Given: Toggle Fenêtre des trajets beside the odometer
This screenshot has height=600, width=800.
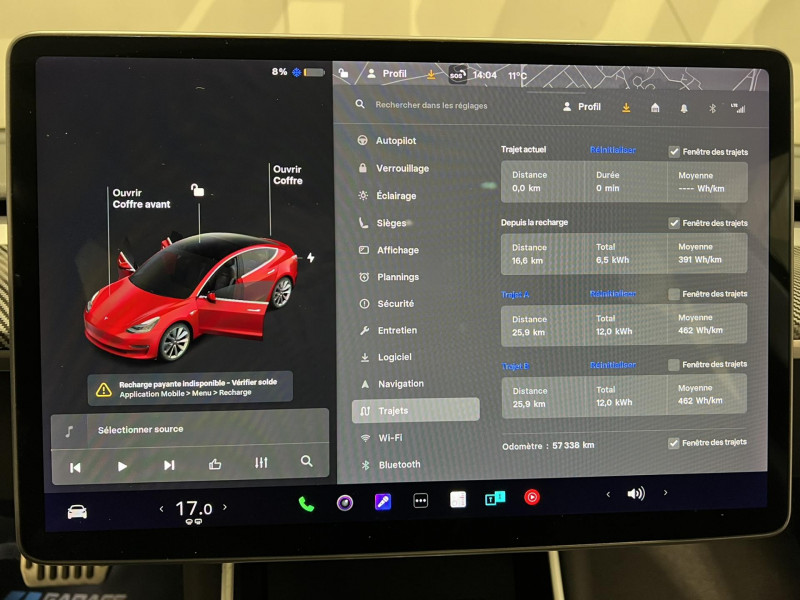Looking at the screenshot, I should tap(673, 442).
